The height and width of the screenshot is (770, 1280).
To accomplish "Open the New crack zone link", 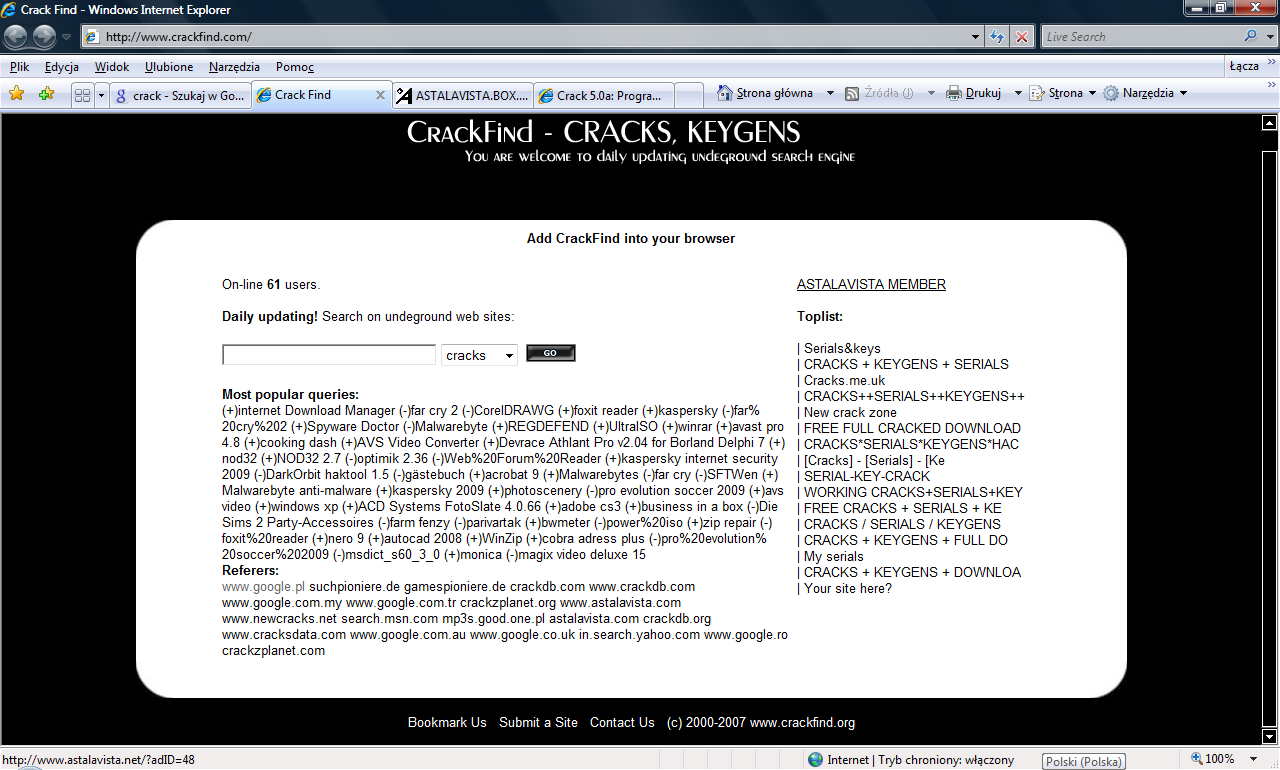I will [x=850, y=413].
